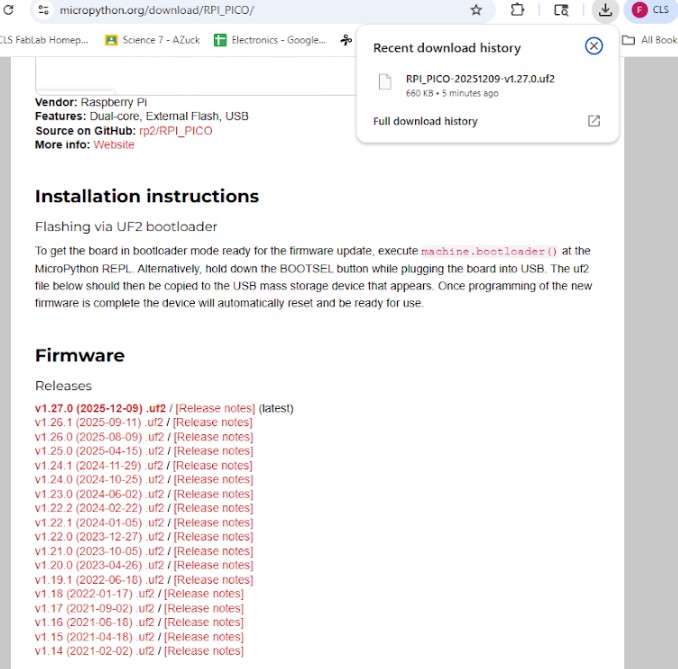Viewport: 678px width, 669px height.
Task: Open the CLS profile button
Action: click(x=650, y=10)
